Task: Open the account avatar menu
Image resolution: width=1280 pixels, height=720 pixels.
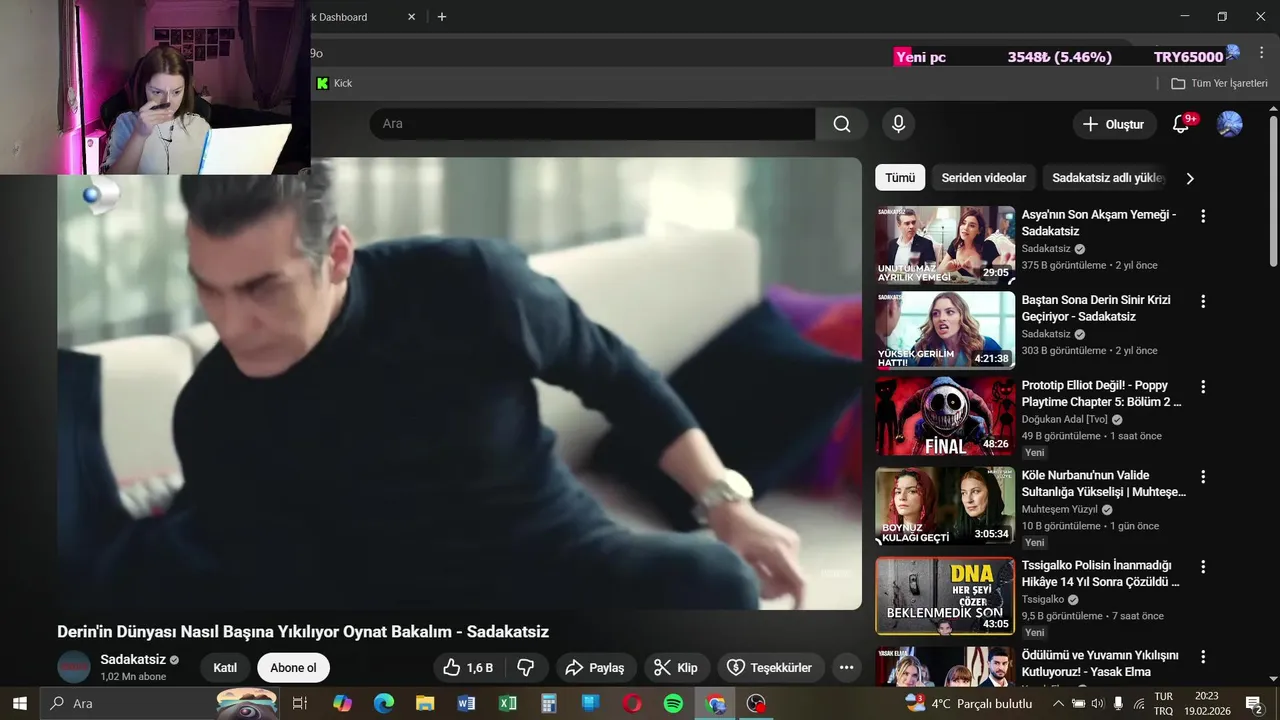Action: click(1229, 124)
